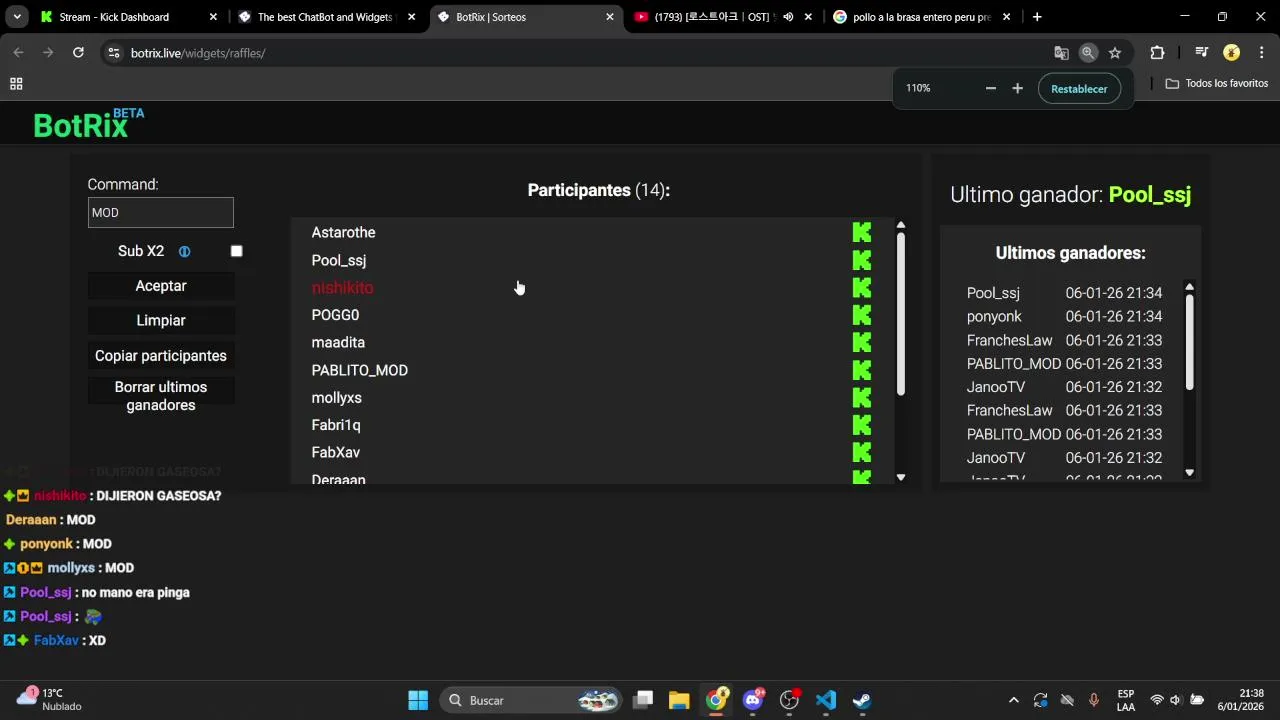The width and height of the screenshot is (1280, 720).
Task: Click Kick icon in nishikito row
Action: point(862,288)
